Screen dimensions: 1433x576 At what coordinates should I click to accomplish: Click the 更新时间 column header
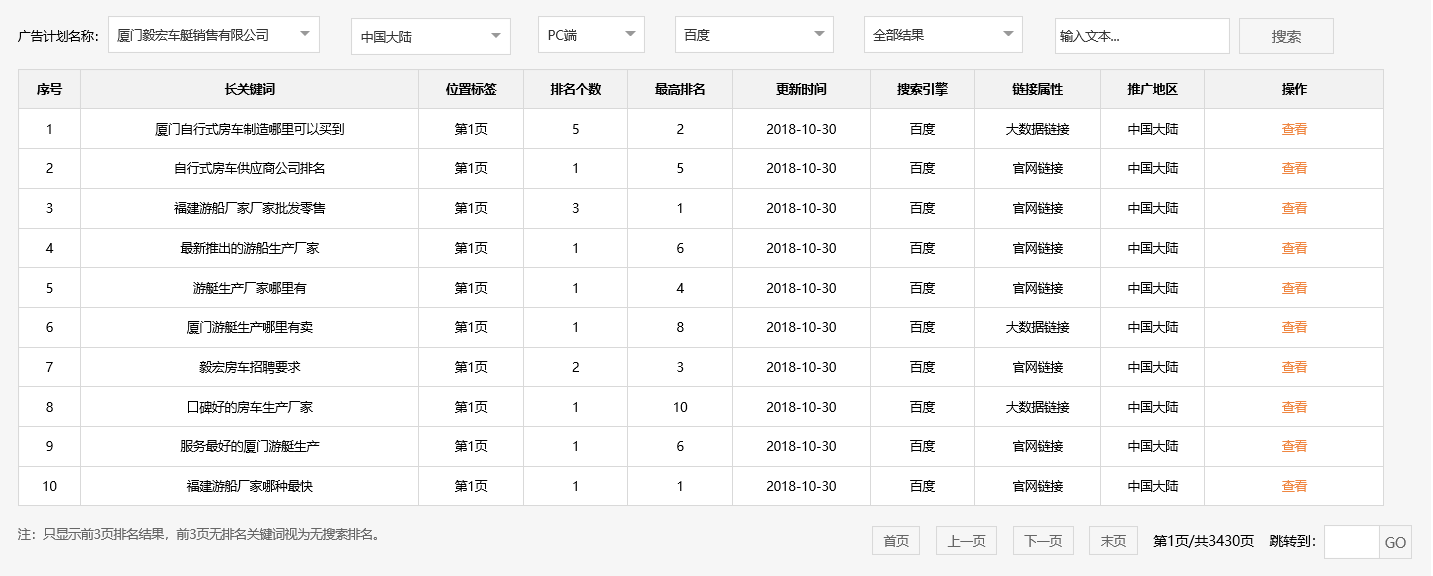tap(800, 89)
